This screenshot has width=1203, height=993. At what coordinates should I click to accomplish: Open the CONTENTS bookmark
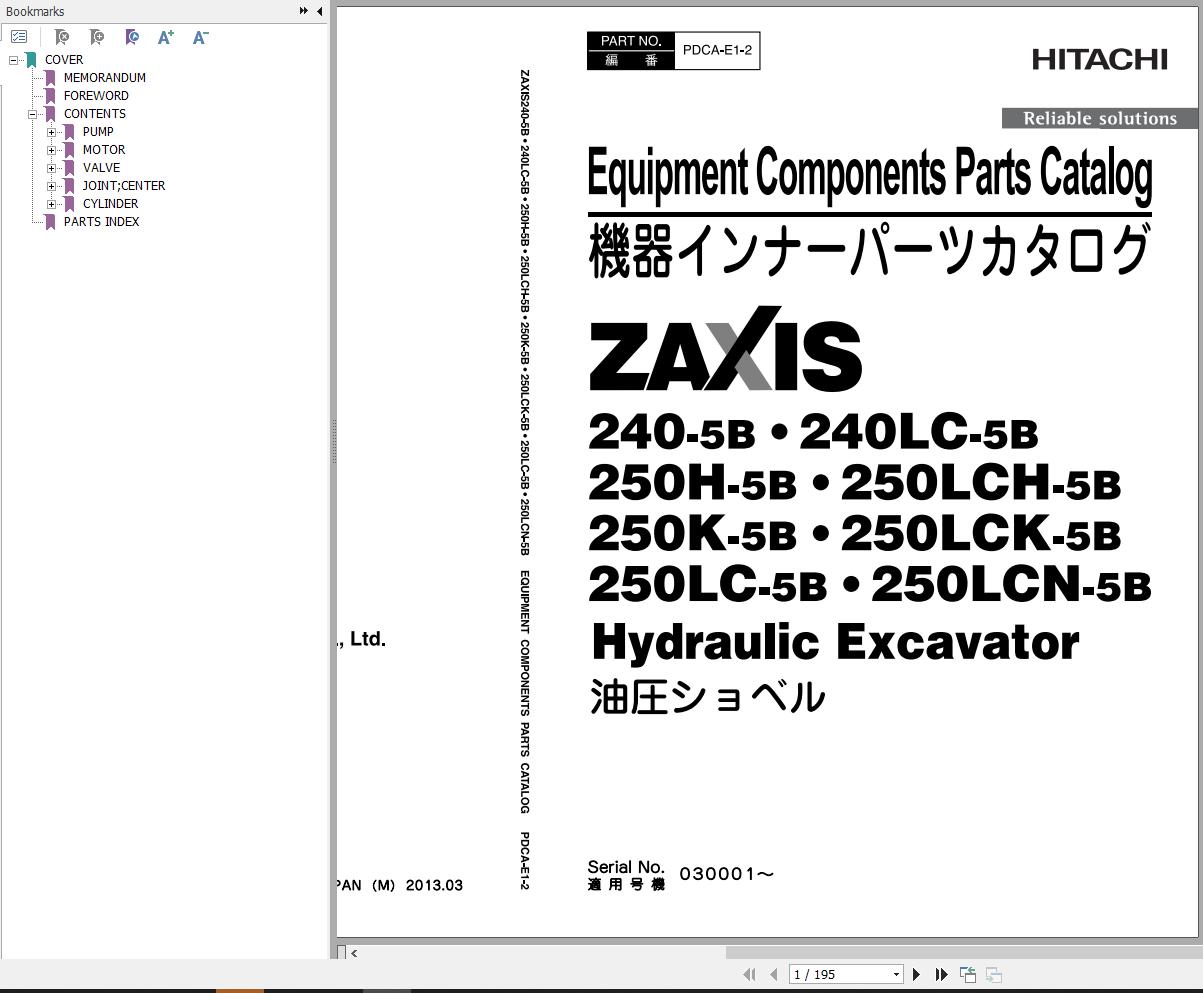(95, 114)
